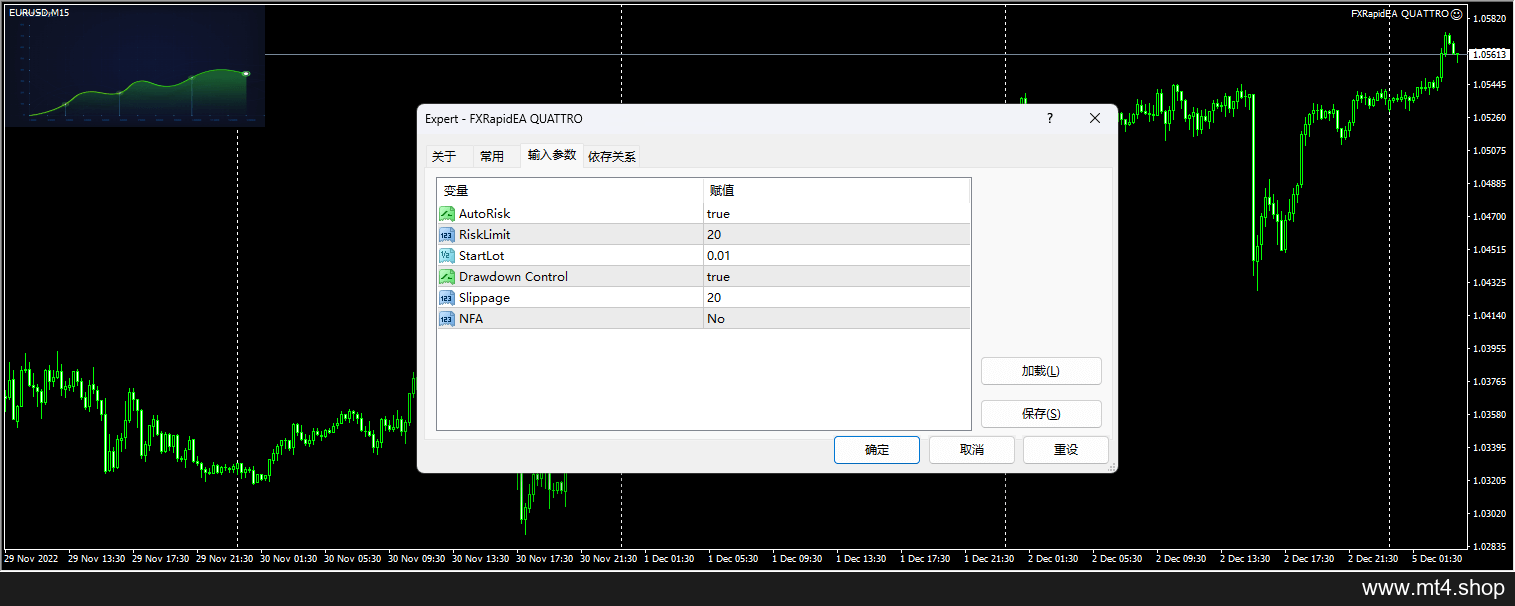1515x606 pixels.
Task: Click the 重设 reset button
Action: click(1066, 450)
